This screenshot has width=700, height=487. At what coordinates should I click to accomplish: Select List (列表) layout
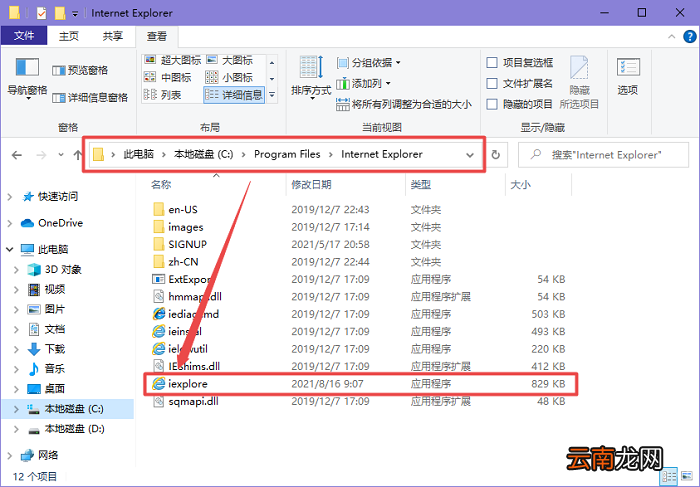click(x=162, y=95)
